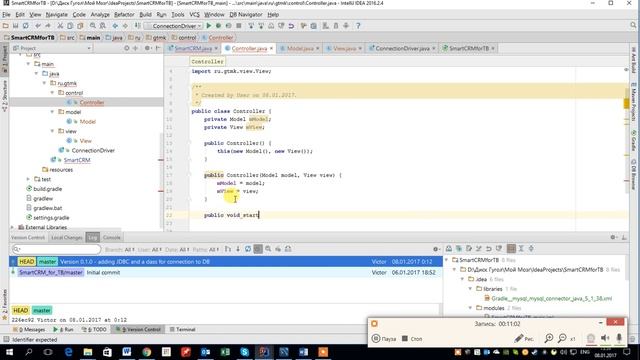Screen dimensions: 640x360
Task: Click the Open folder icon in main toolbar
Action: (x=5, y=26)
